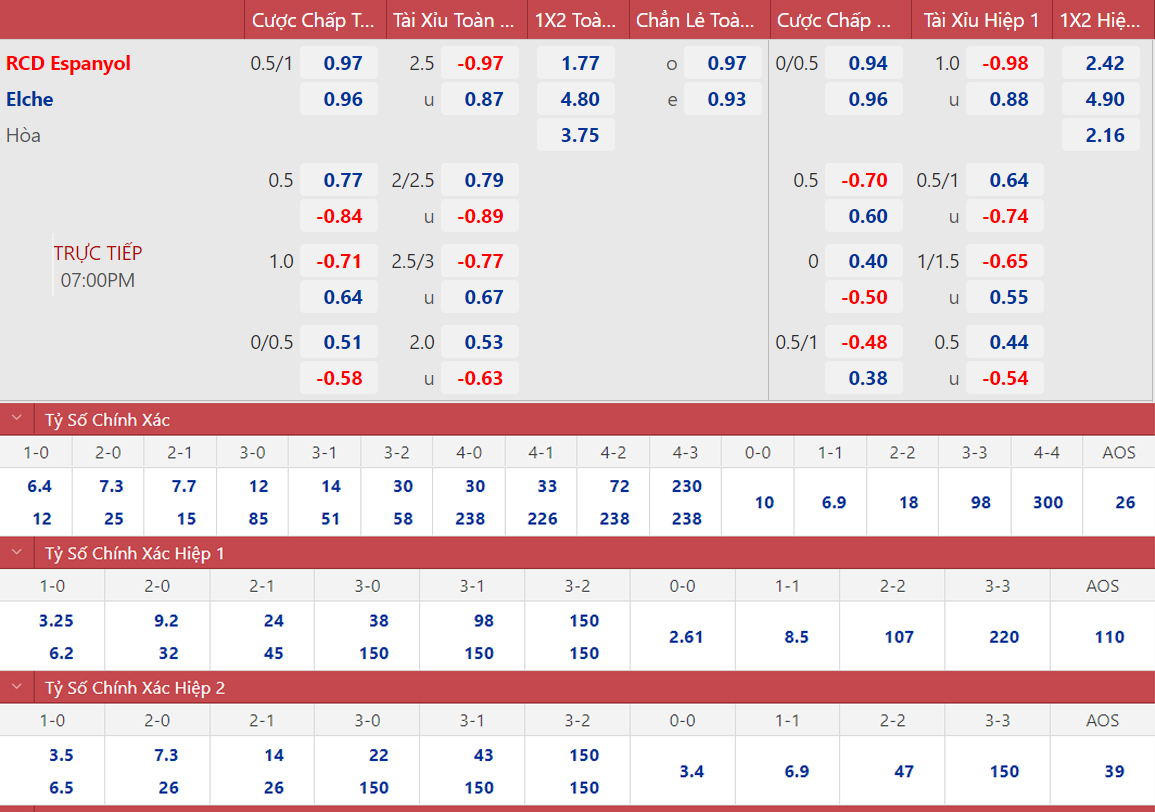Viewport: 1155px width, 812px height.
Task: Select first-half correct score 0-0 odds 2.61
Action: 686,637
